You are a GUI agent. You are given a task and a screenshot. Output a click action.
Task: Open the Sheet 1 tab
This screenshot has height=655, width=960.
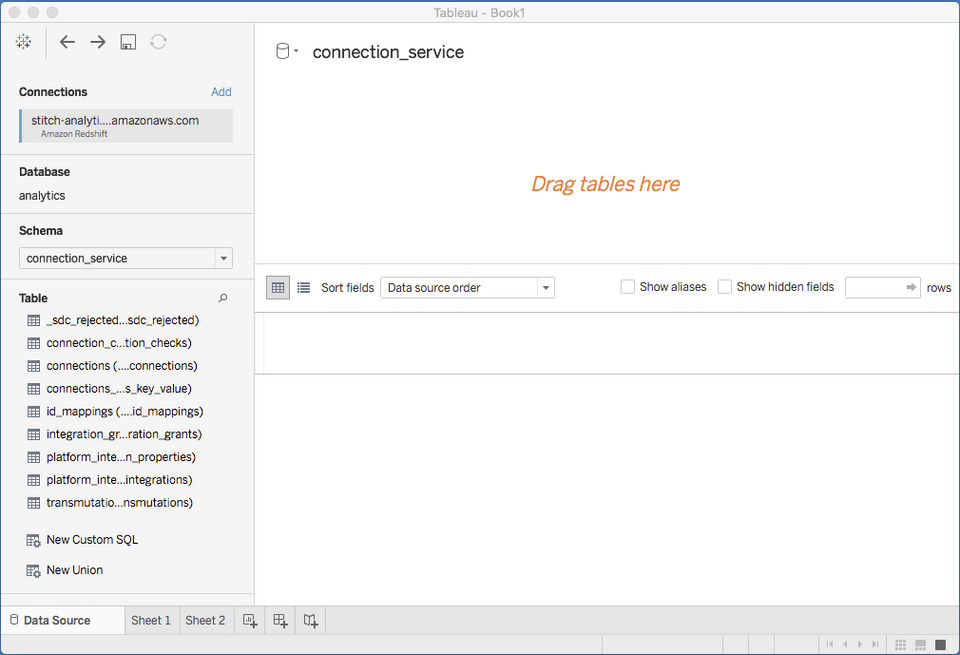pyautogui.click(x=151, y=621)
